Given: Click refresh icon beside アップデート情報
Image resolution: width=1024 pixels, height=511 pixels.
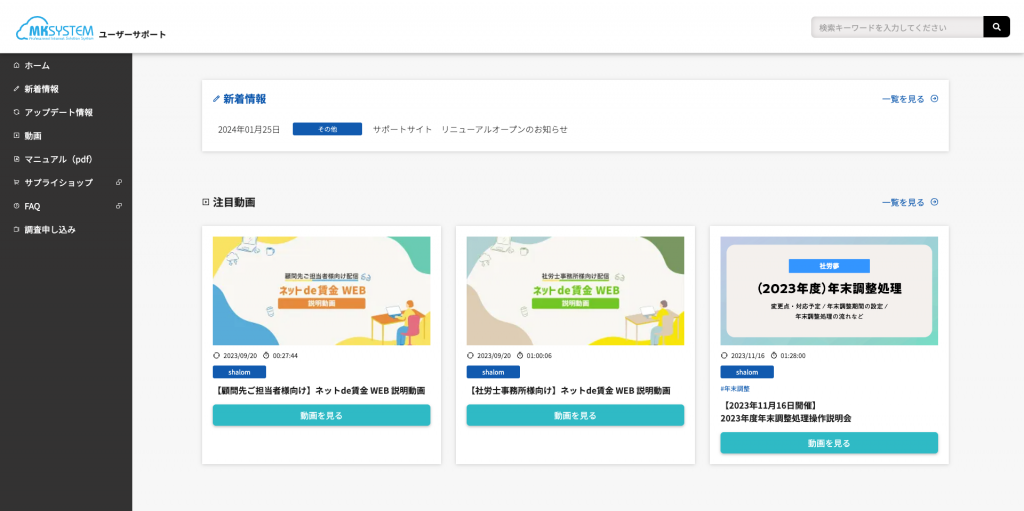Looking at the screenshot, I should click(x=16, y=112).
